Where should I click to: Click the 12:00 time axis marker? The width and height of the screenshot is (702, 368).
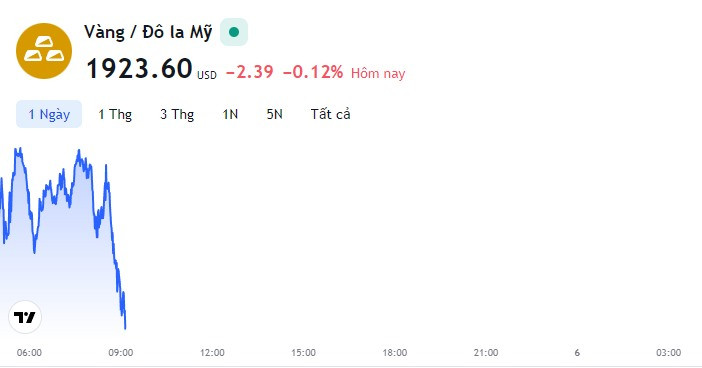click(212, 353)
